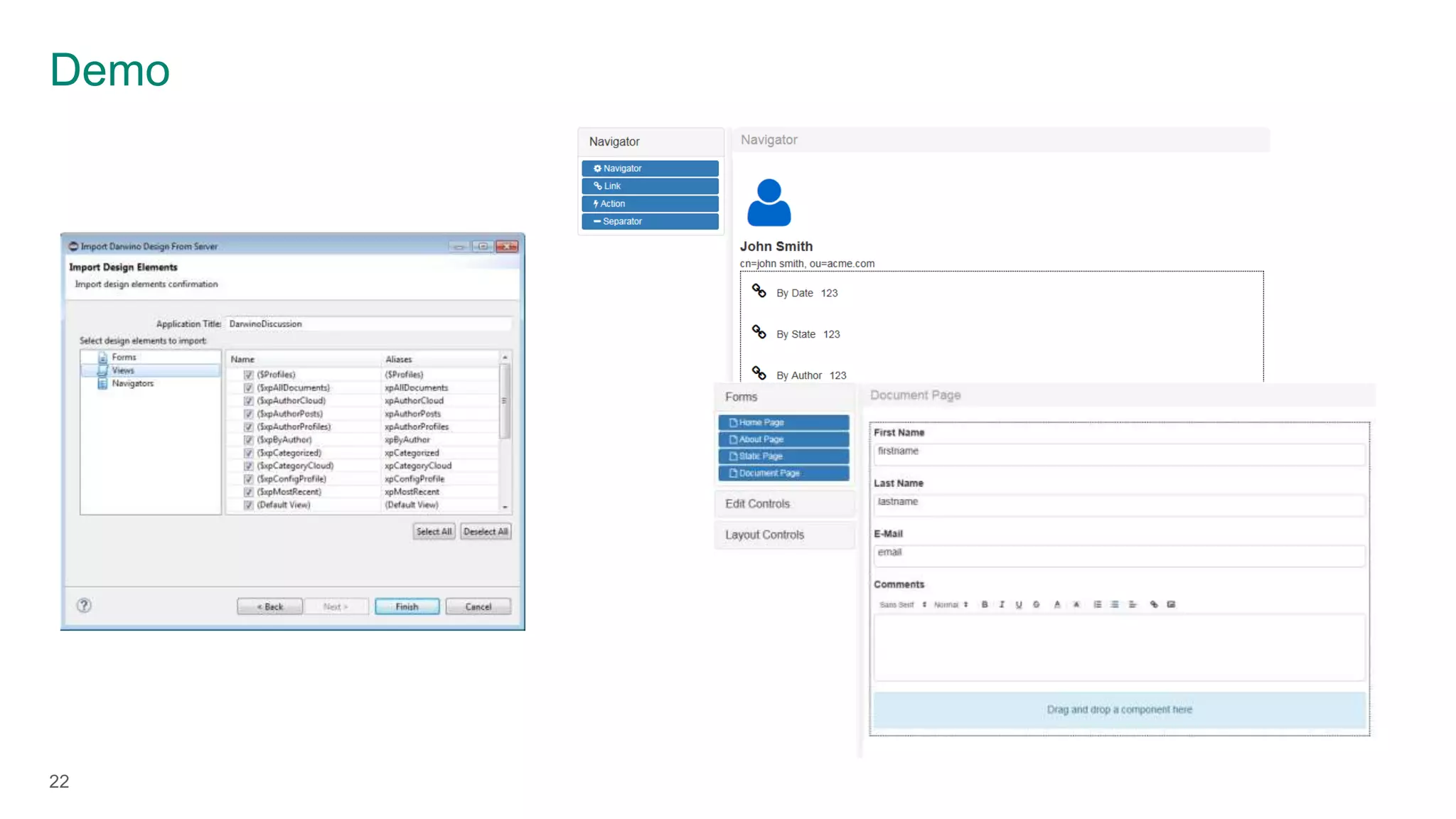
Task: Select Navigators in design elements tree
Action: click(x=132, y=384)
